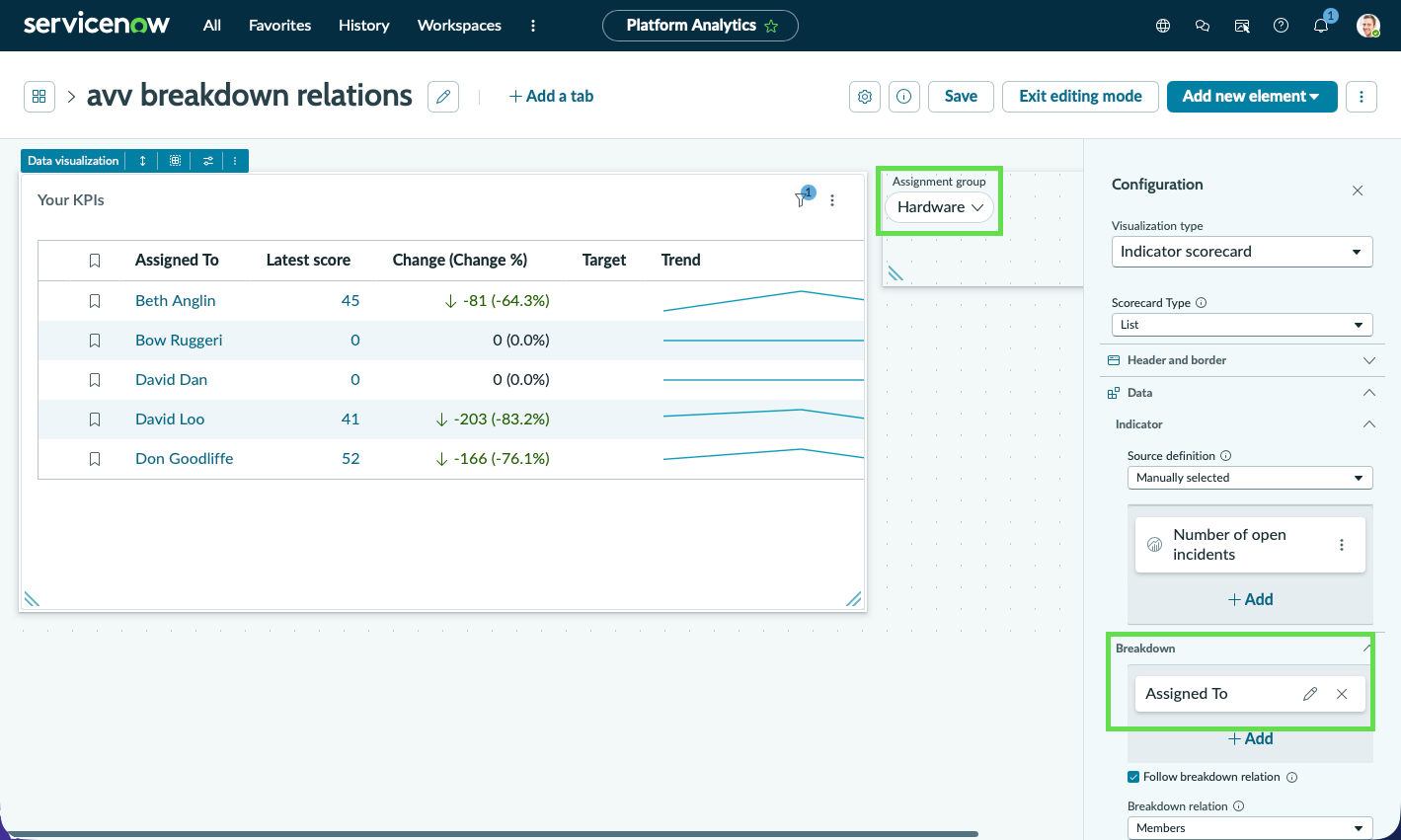Open the Data visualization widget toolbar menu
This screenshot has height=840, width=1401.
click(235, 161)
